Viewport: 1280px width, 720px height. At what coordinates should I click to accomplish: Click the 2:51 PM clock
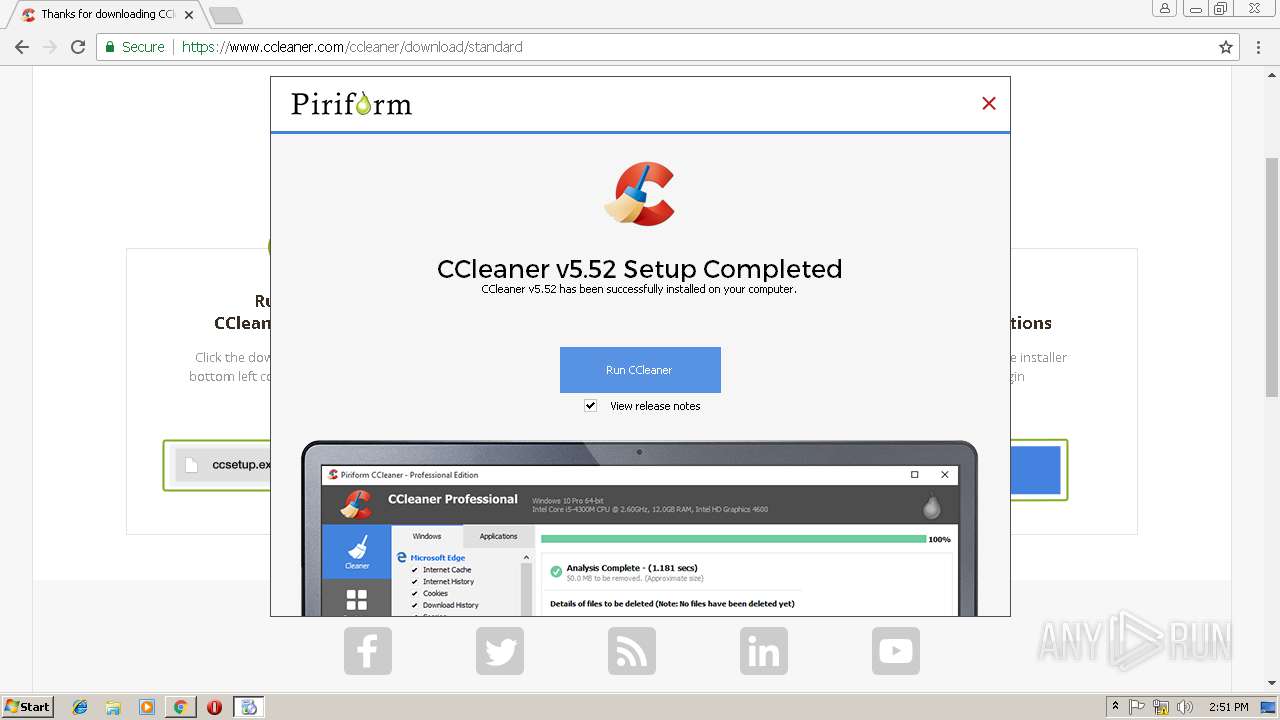pos(1229,707)
